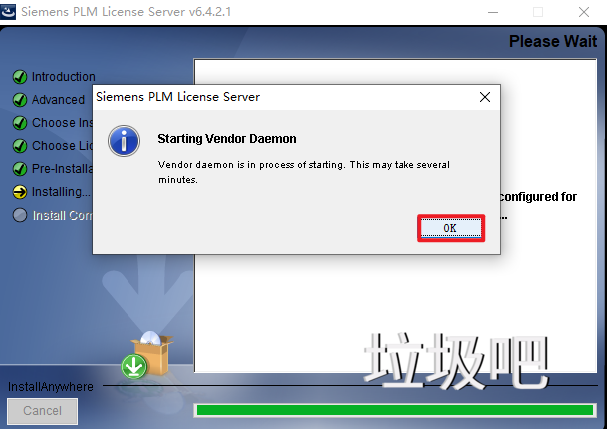607x429 pixels.
Task: Click the installer app icon in title bar
Action: [8, 11]
